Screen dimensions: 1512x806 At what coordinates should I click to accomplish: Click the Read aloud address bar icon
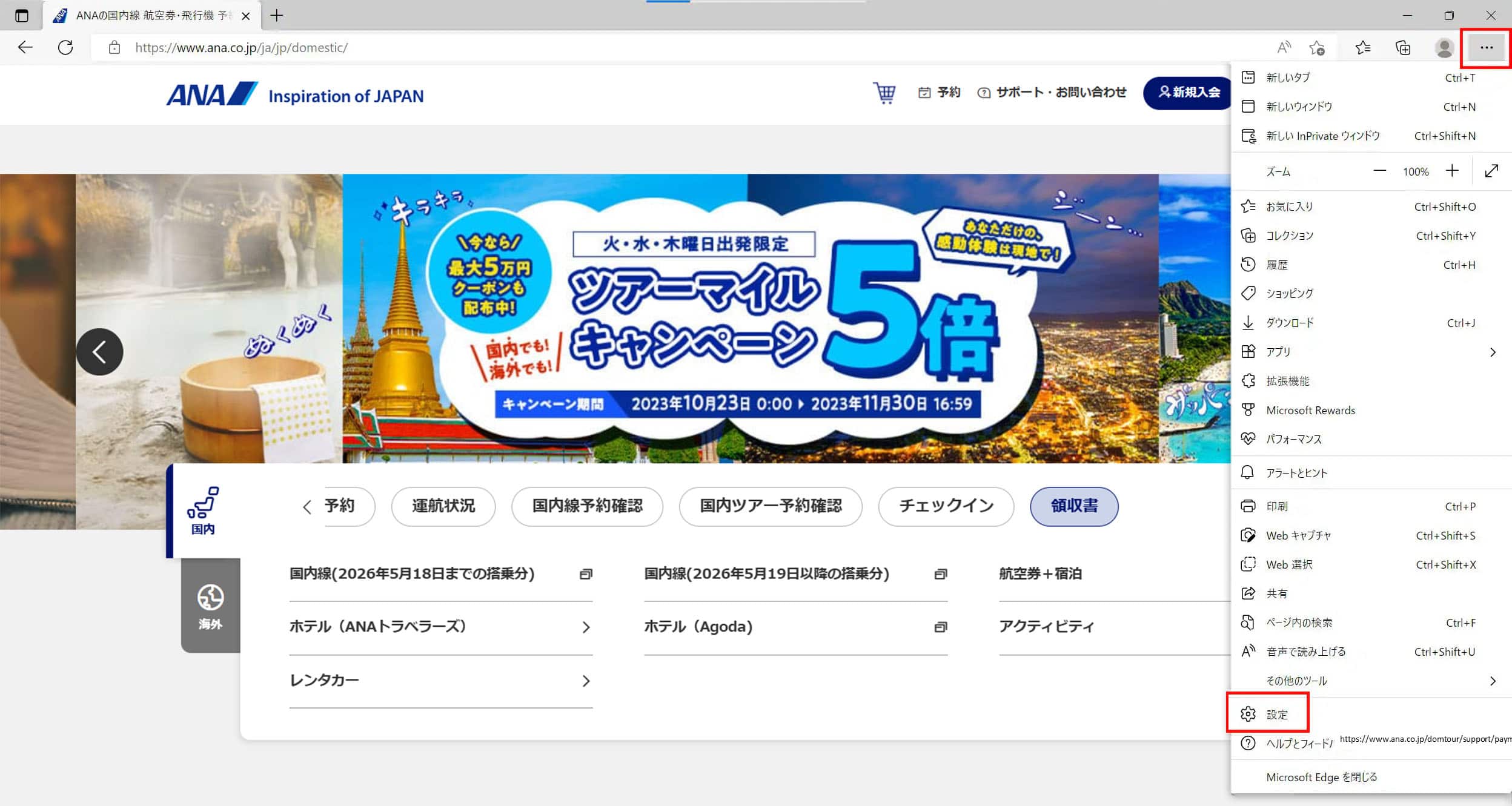(1283, 47)
